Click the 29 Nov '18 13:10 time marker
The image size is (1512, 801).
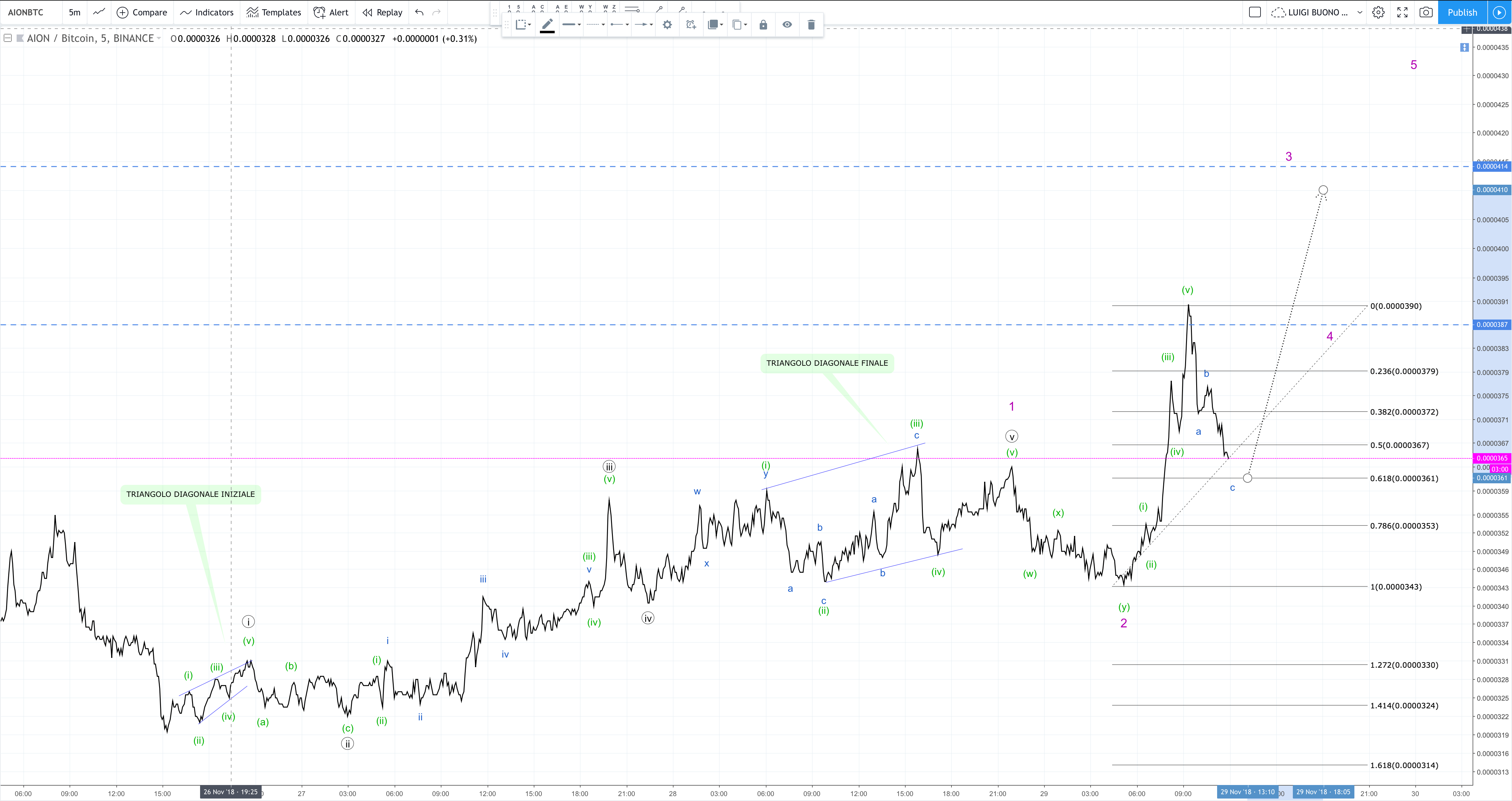(1247, 792)
